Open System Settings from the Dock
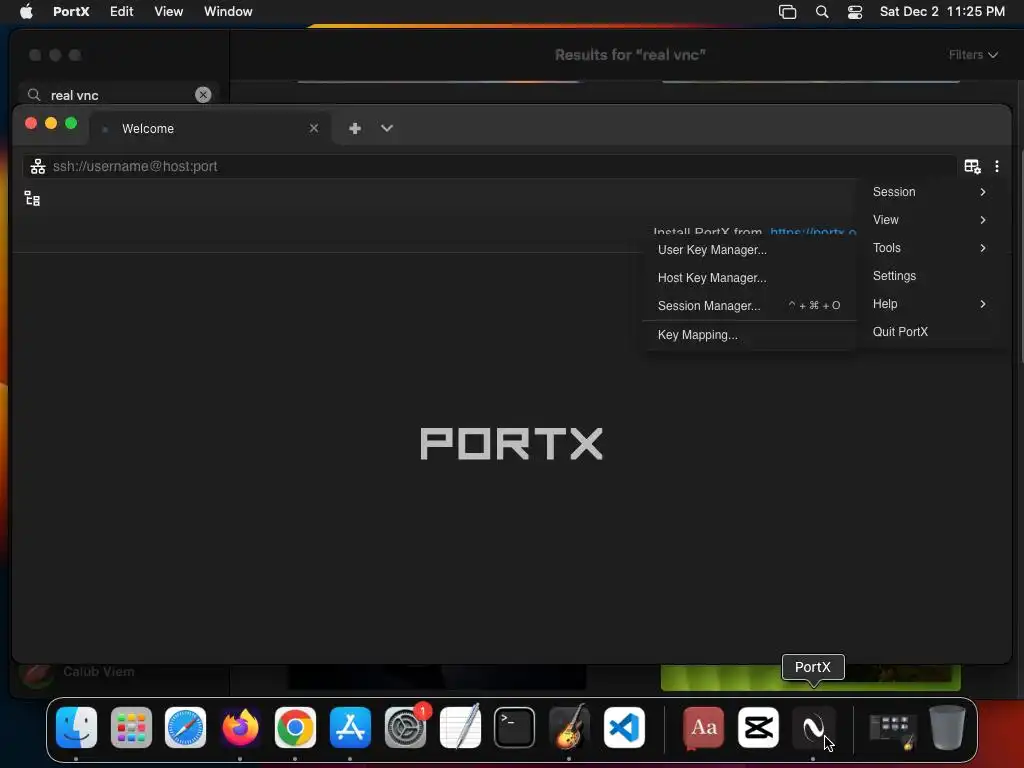The width and height of the screenshot is (1024, 768). coord(405,727)
